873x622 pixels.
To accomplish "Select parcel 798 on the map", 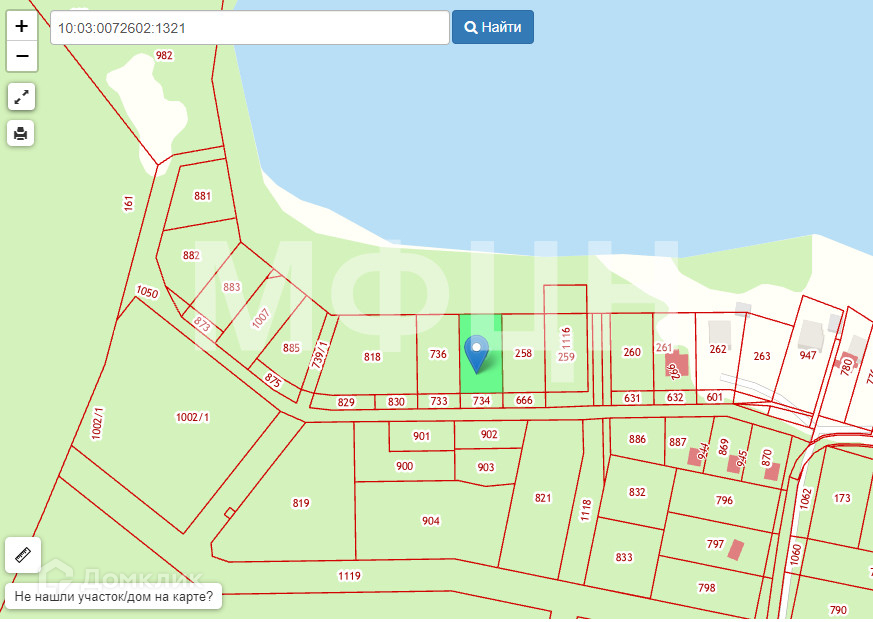I will point(707,588).
